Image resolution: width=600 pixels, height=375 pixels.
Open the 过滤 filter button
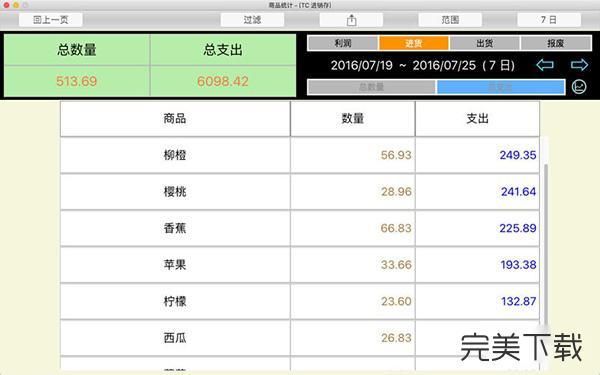253,20
